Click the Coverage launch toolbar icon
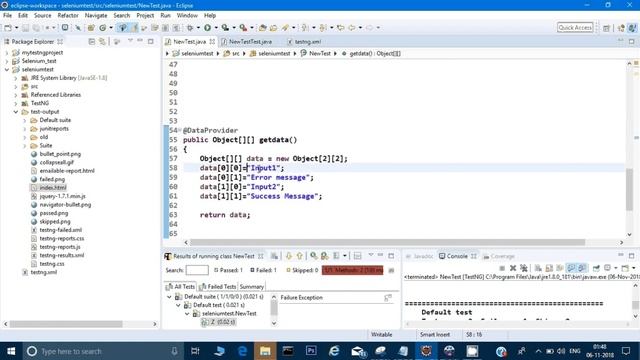The width and height of the screenshot is (640, 360). [x=225, y=28]
